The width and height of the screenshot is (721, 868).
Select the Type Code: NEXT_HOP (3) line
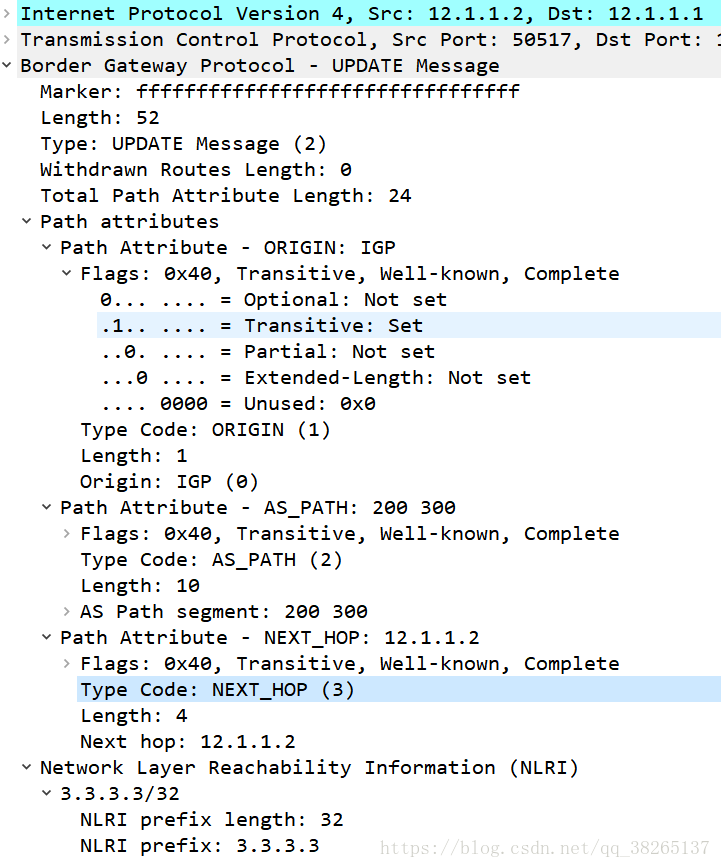(217, 690)
